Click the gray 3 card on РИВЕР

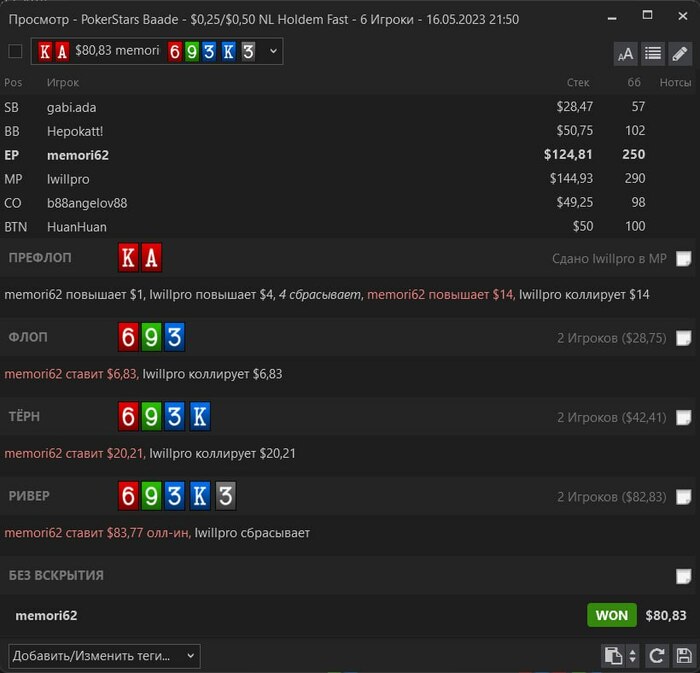pyautogui.click(x=226, y=495)
